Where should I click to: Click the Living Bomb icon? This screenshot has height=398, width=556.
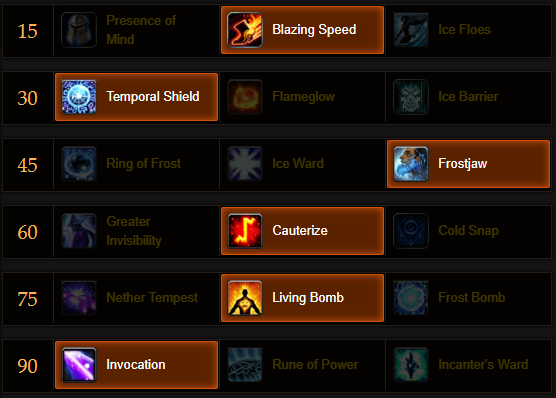(x=245, y=298)
